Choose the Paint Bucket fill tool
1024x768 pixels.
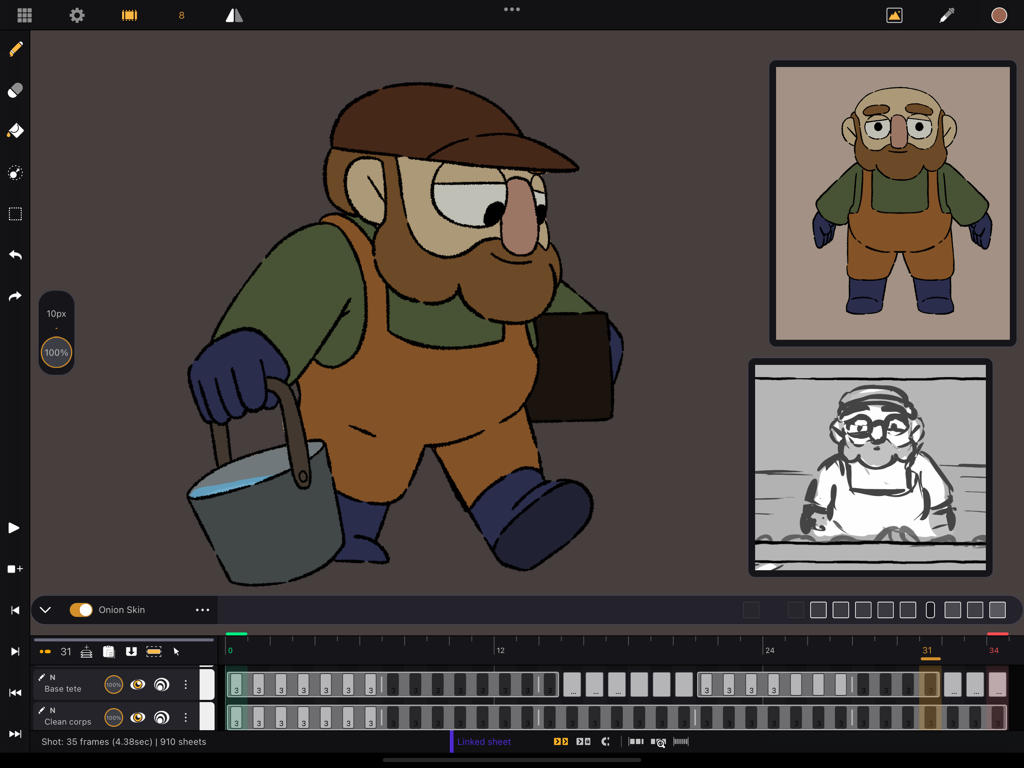click(x=15, y=131)
